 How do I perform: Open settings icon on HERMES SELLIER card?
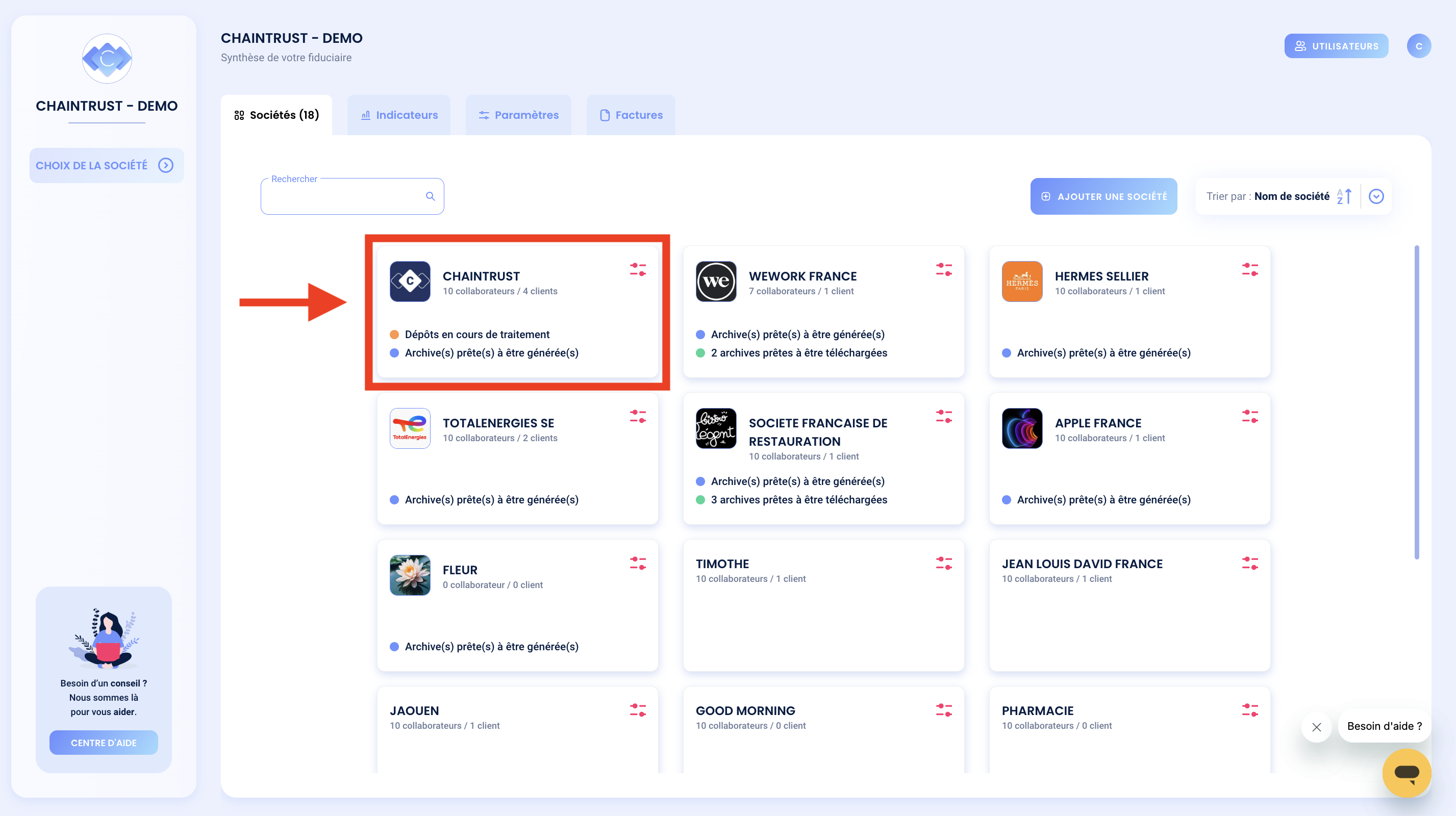click(x=1250, y=270)
